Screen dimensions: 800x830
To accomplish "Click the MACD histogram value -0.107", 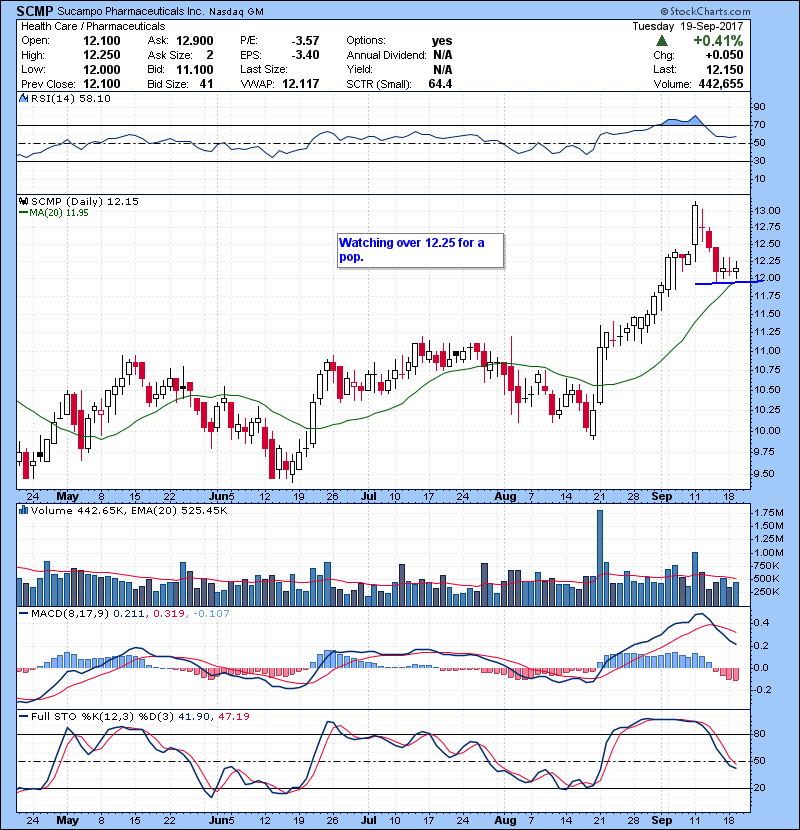I will click(x=211, y=614).
